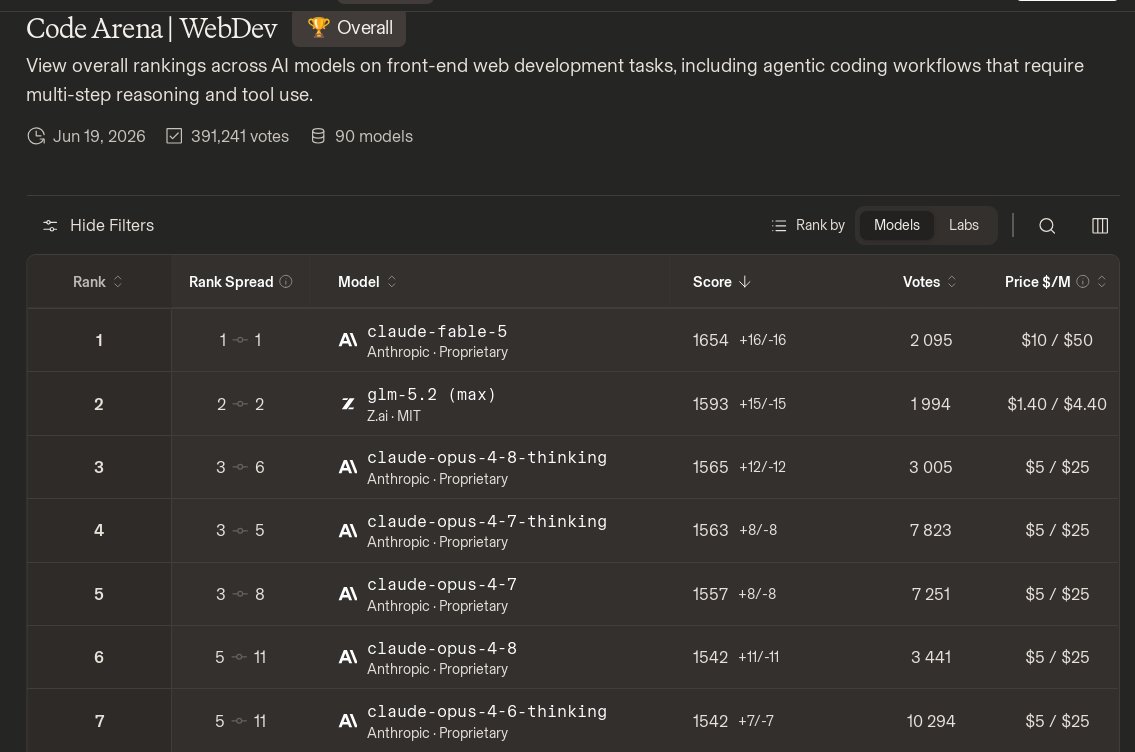The width and height of the screenshot is (1135, 752).
Task: Click the Price $/M info icon
Action: (1083, 282)
